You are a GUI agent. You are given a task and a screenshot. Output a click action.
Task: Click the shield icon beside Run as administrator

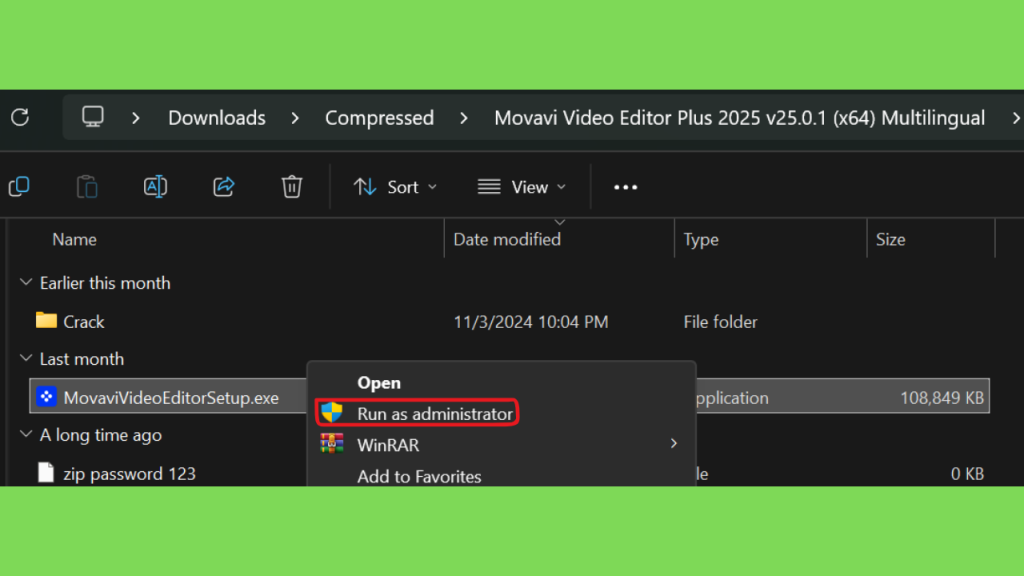(332, 413)
